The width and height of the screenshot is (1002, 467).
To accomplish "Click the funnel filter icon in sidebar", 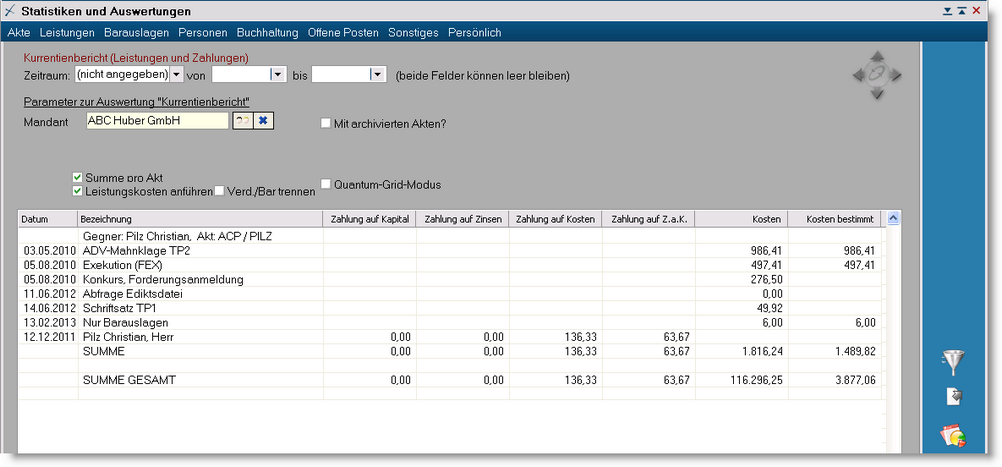I will (953, 362).
